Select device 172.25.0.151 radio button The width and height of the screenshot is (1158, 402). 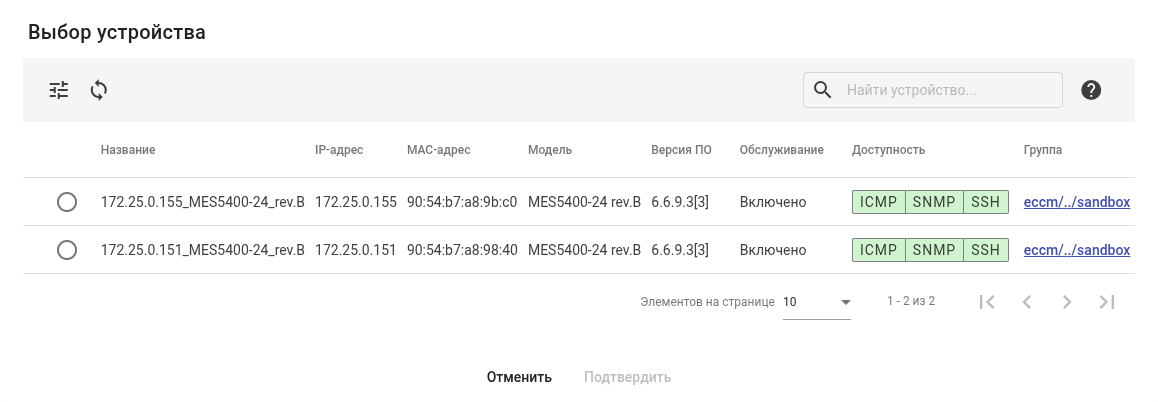tap(67, 250)
